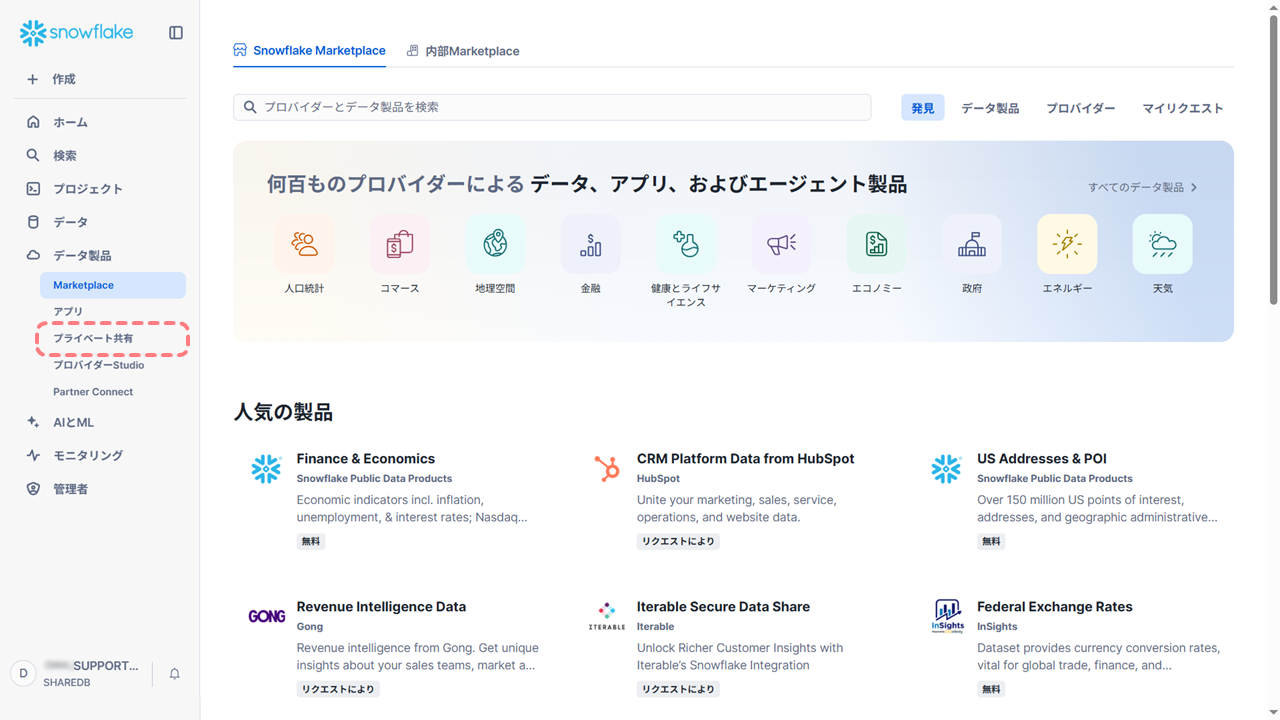Screen dimensions: 1280x720
Task: Open Revenue Intelligence Data listing
Action: tap(381, 607)
